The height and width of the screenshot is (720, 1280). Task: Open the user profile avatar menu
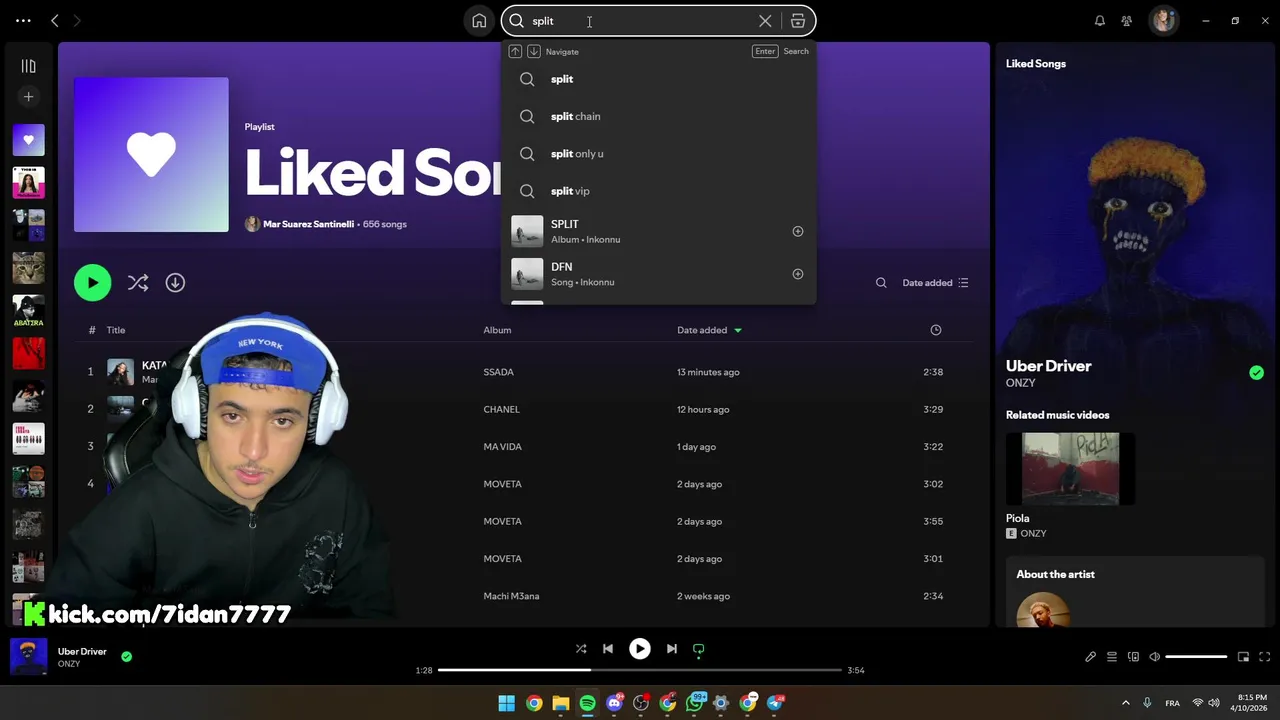click(x=1163, y=20)
